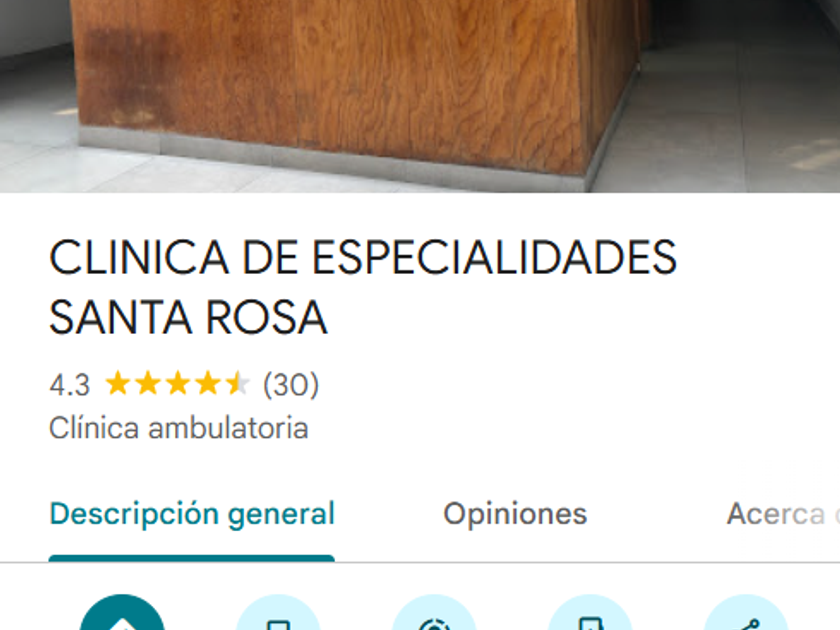Click the half-filled fifth rating star
The width and height of the screenshot is (840, 630).
[237, 384]
